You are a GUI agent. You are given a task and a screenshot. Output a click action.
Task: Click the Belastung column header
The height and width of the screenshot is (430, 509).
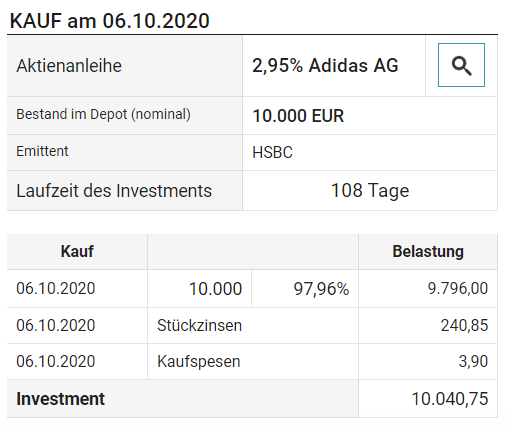click(428, 251)
